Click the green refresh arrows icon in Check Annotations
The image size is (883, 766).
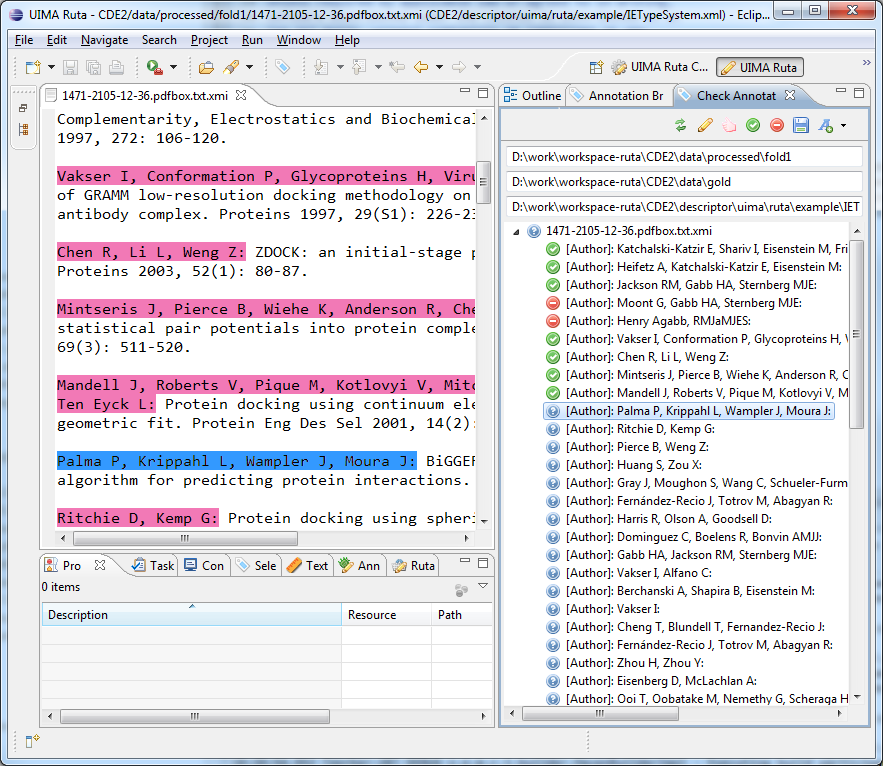(681, 126)
